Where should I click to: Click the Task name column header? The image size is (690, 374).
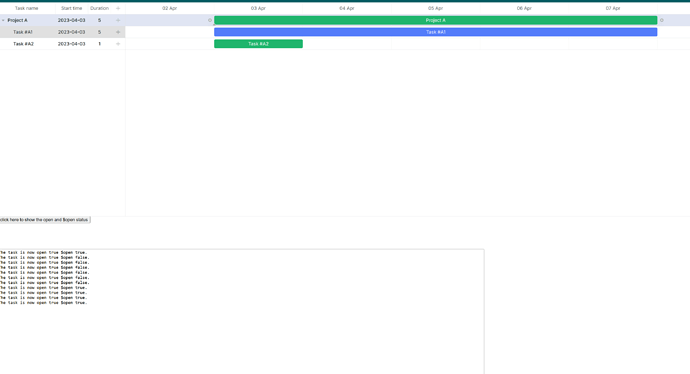[27, 8]
